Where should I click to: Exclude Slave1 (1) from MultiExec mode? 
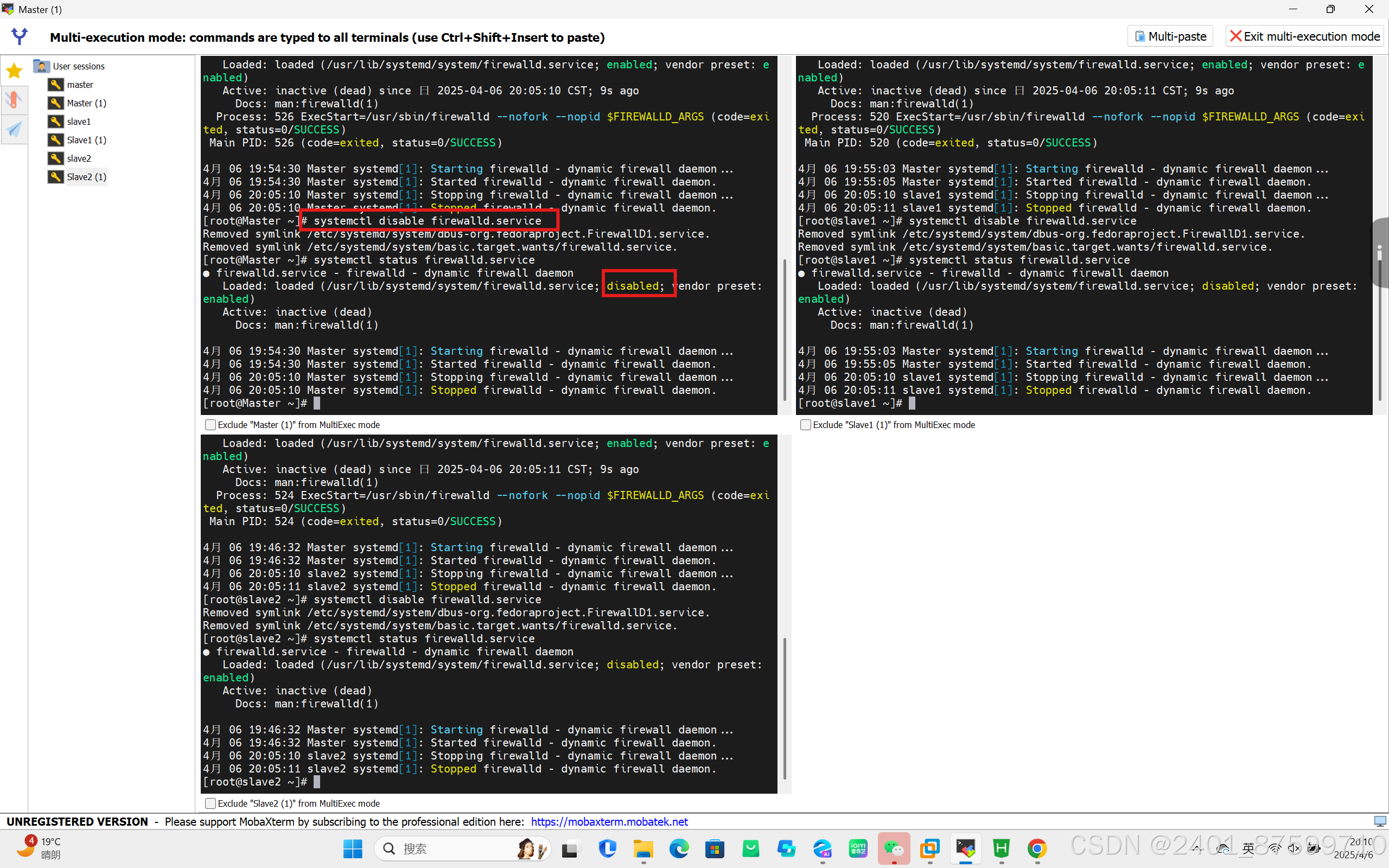tap(805, 425)
